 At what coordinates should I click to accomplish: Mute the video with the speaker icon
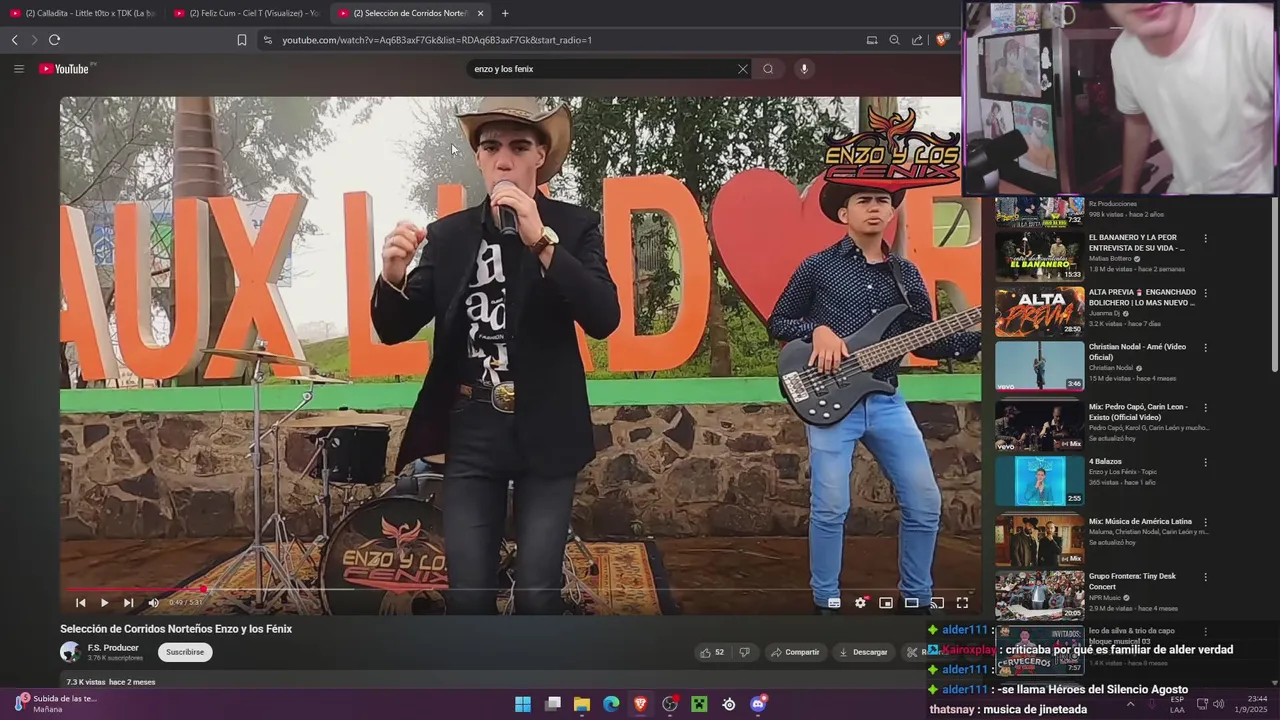[153, 603]
